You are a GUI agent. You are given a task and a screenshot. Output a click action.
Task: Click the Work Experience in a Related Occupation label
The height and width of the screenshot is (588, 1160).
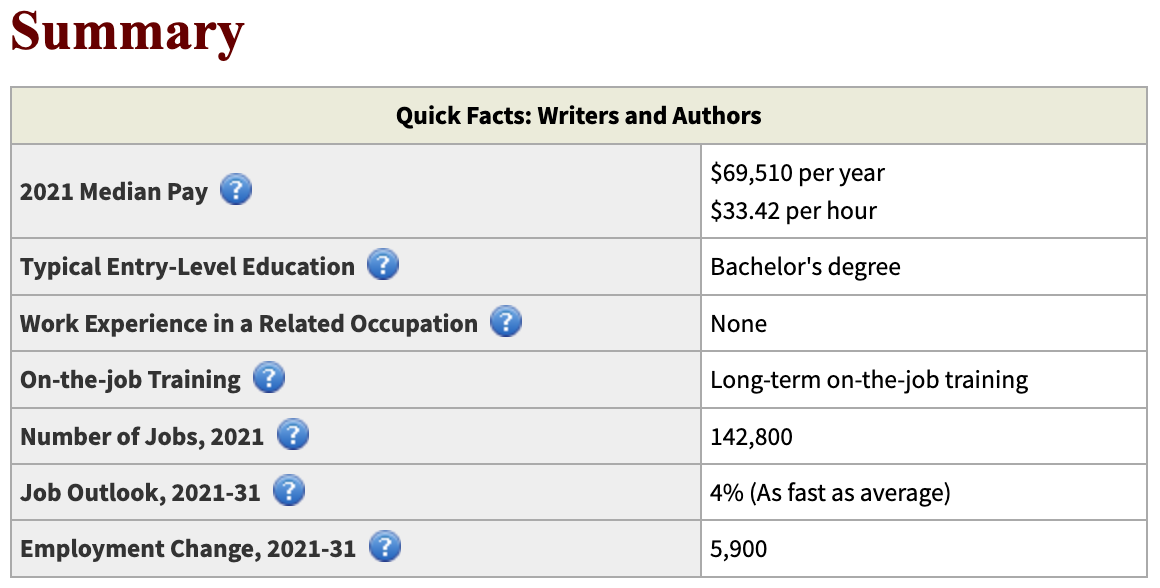coord(249,323)
